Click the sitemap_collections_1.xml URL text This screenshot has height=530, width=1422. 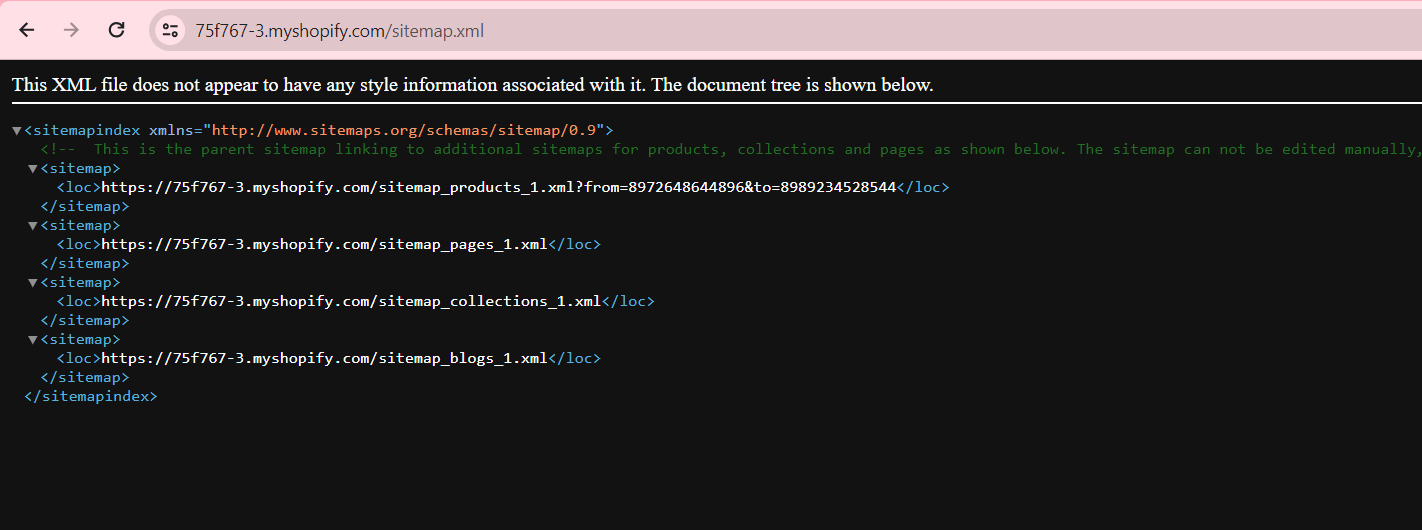coord(352,301)
